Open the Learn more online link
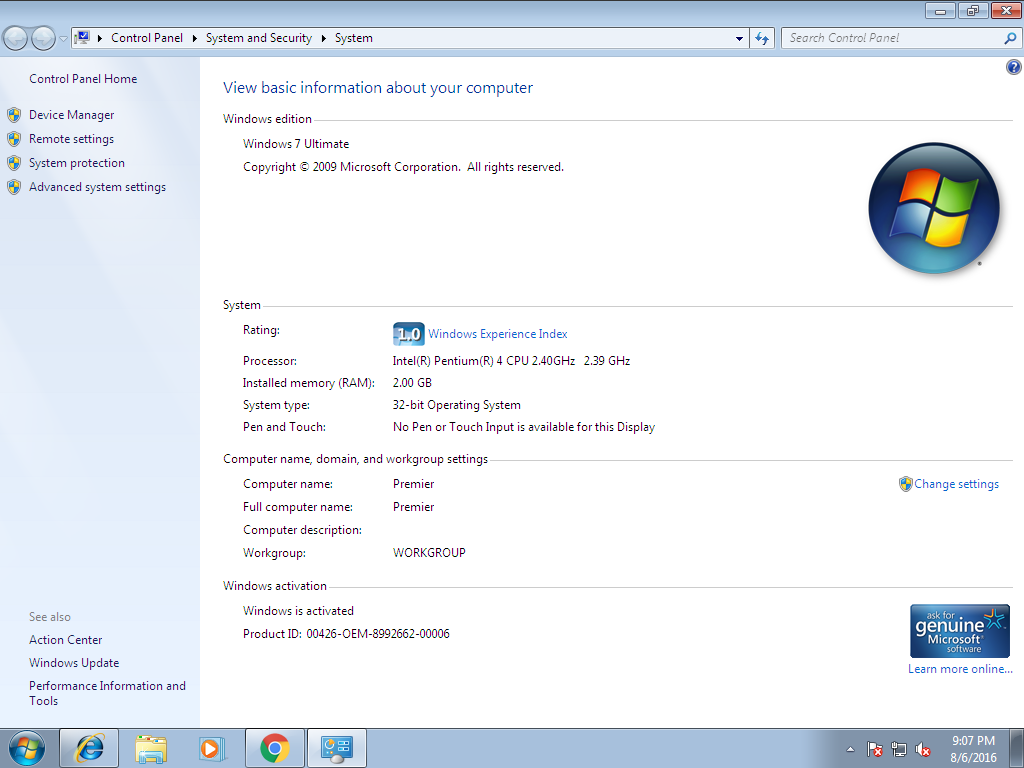Viewport: 1024px width, 768px height. tap(960, 669)
